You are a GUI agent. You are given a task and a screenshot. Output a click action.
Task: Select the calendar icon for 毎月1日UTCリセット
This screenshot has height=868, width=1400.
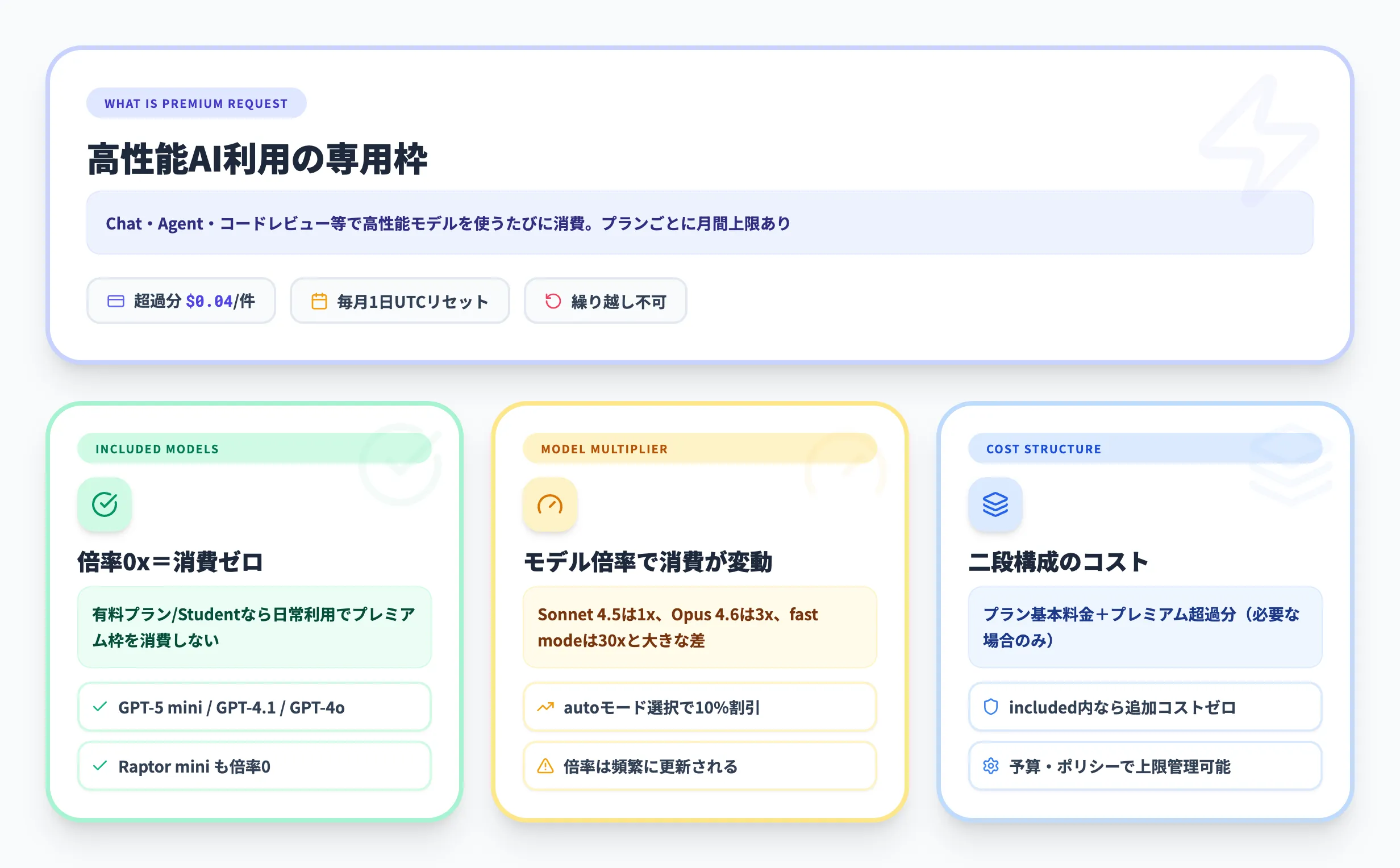[320, 301]
